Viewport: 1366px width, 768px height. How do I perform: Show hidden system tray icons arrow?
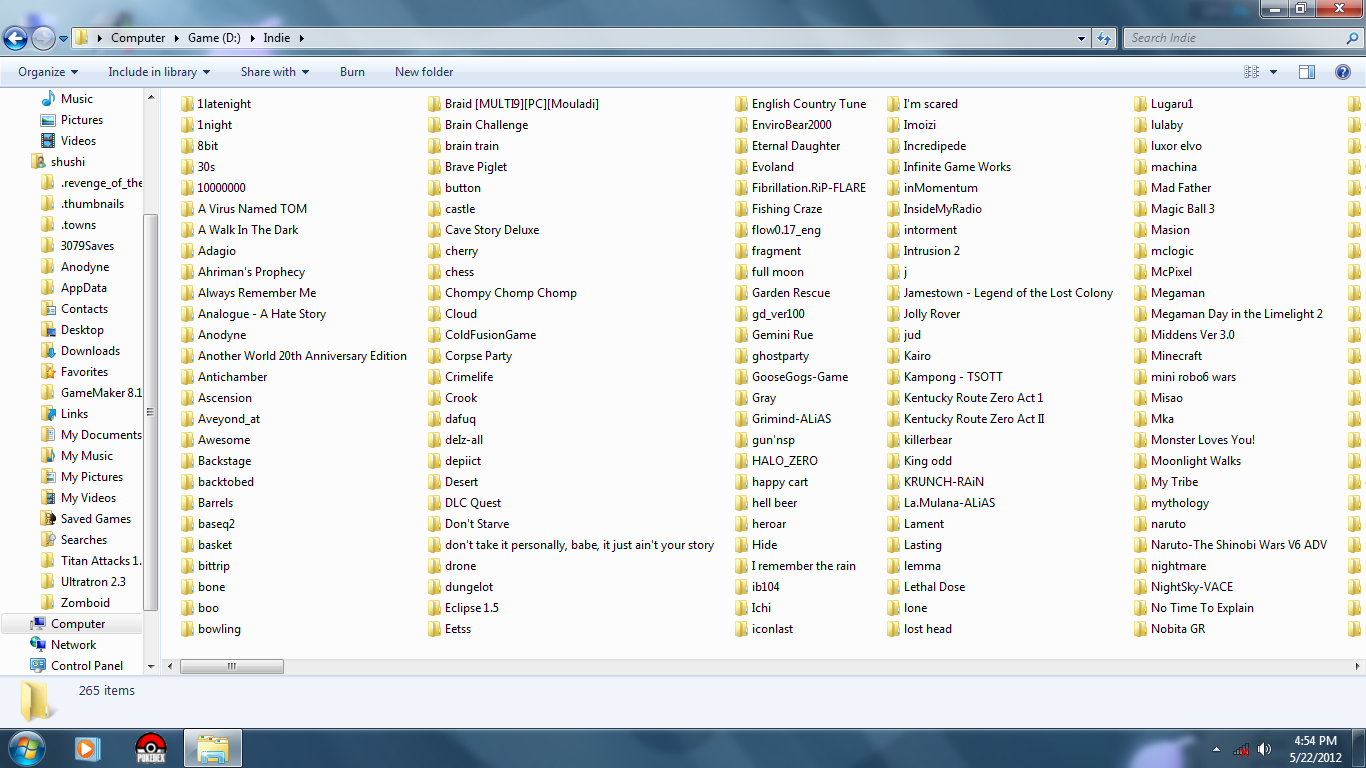tap(1217, 749)
